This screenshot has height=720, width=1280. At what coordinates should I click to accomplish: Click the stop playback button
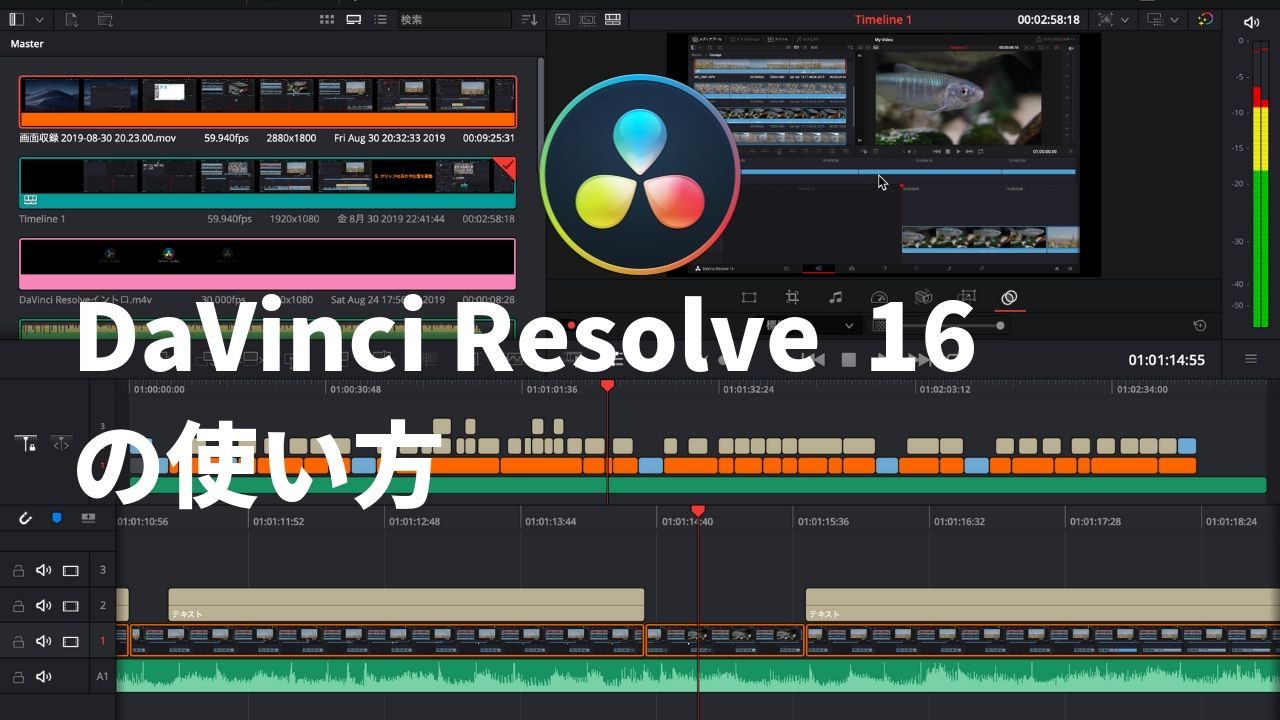pyautogui.click(x=848, y=360)
